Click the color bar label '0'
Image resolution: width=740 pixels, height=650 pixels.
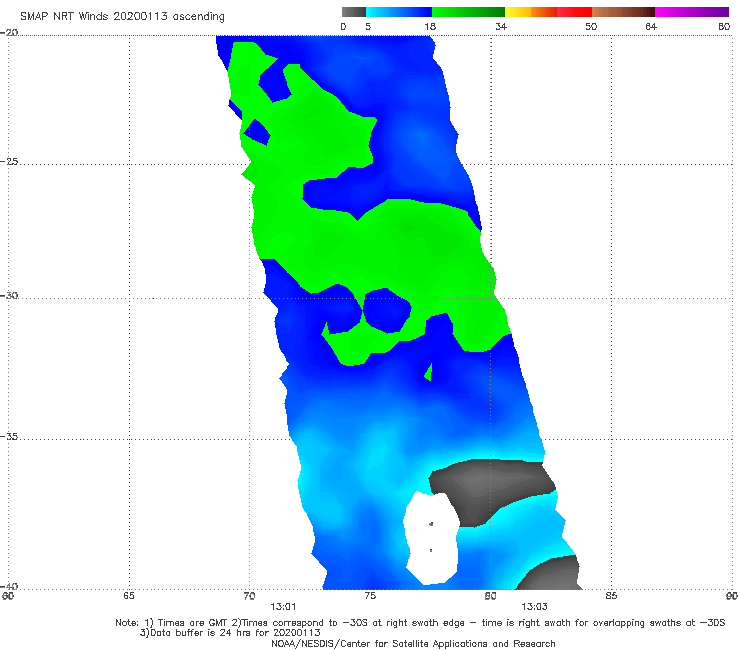(343, 27)
